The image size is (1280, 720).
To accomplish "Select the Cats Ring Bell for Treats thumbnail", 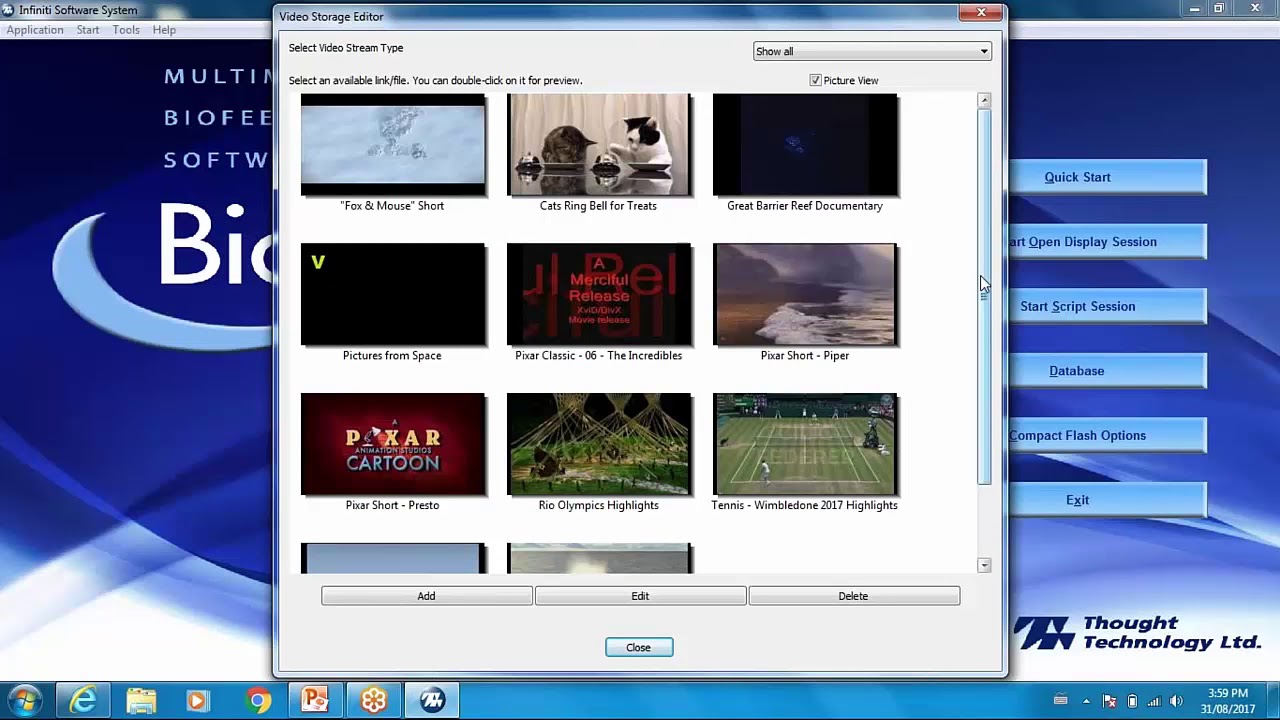I will (599, 145).
